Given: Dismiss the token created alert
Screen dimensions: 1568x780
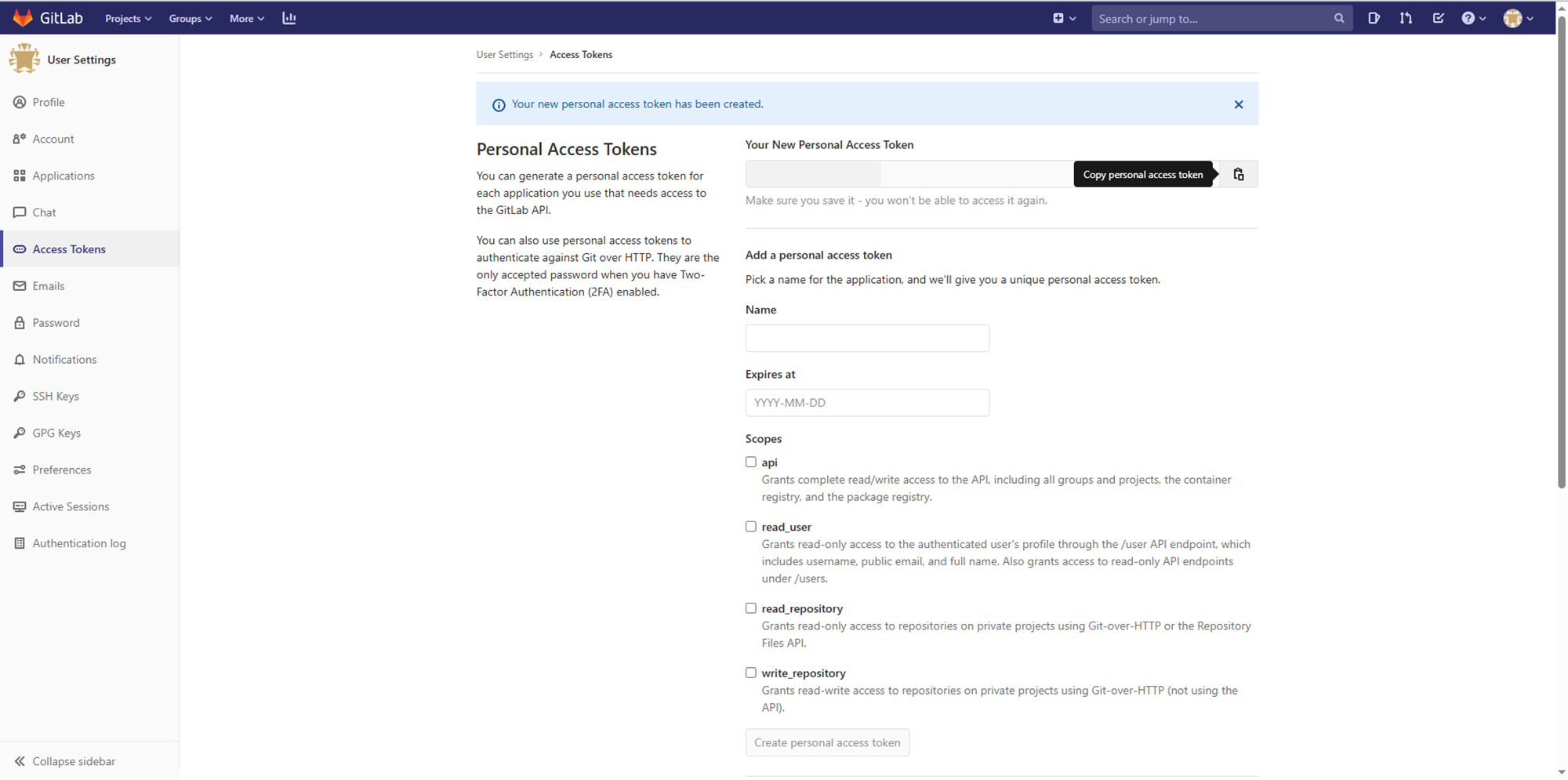Looking at the screenshot, I should click(x=1239, y=104).
